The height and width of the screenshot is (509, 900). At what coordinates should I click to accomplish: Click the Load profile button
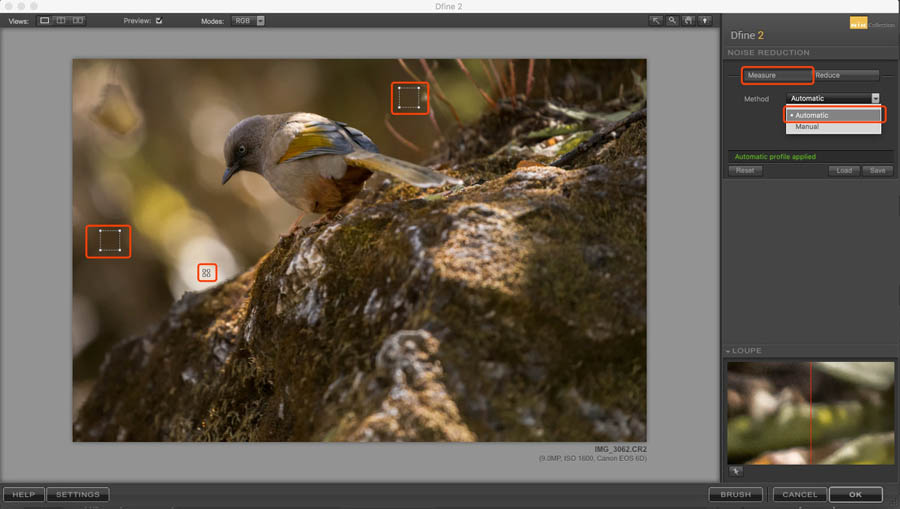click(x=844, y=170)
